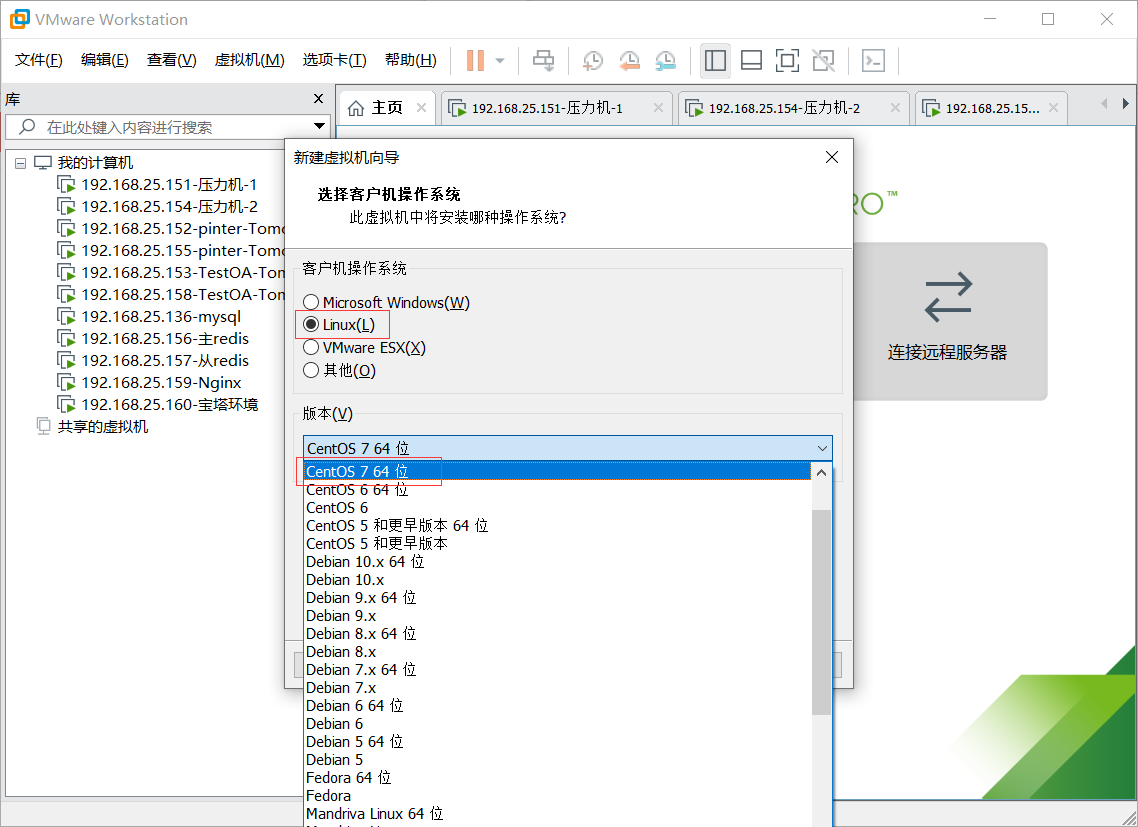Close the 新建虚拟机向导 dialog
1138x827 pixels.
(832, 158)
